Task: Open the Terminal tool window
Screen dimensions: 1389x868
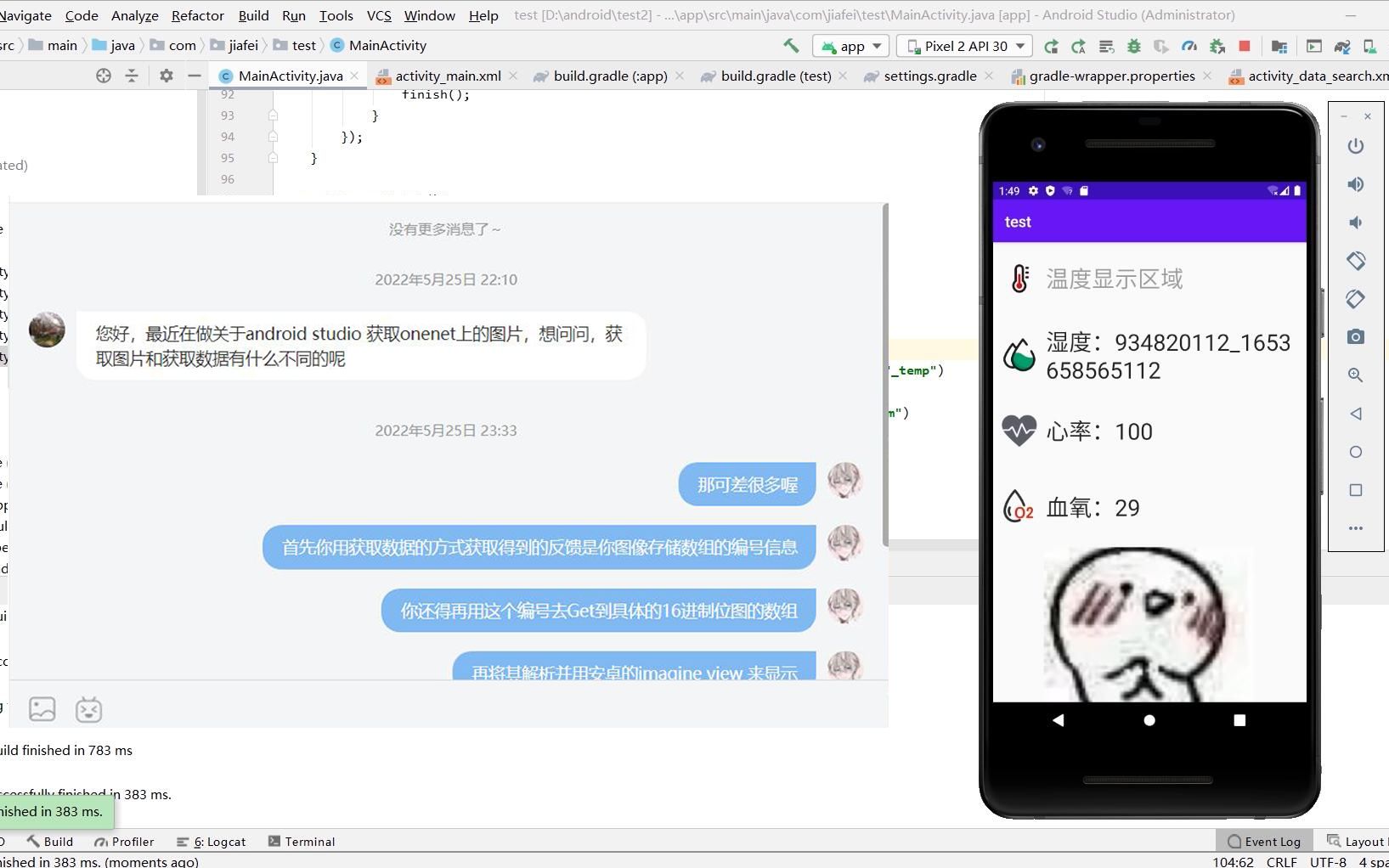Action: (x=302, y=841)
